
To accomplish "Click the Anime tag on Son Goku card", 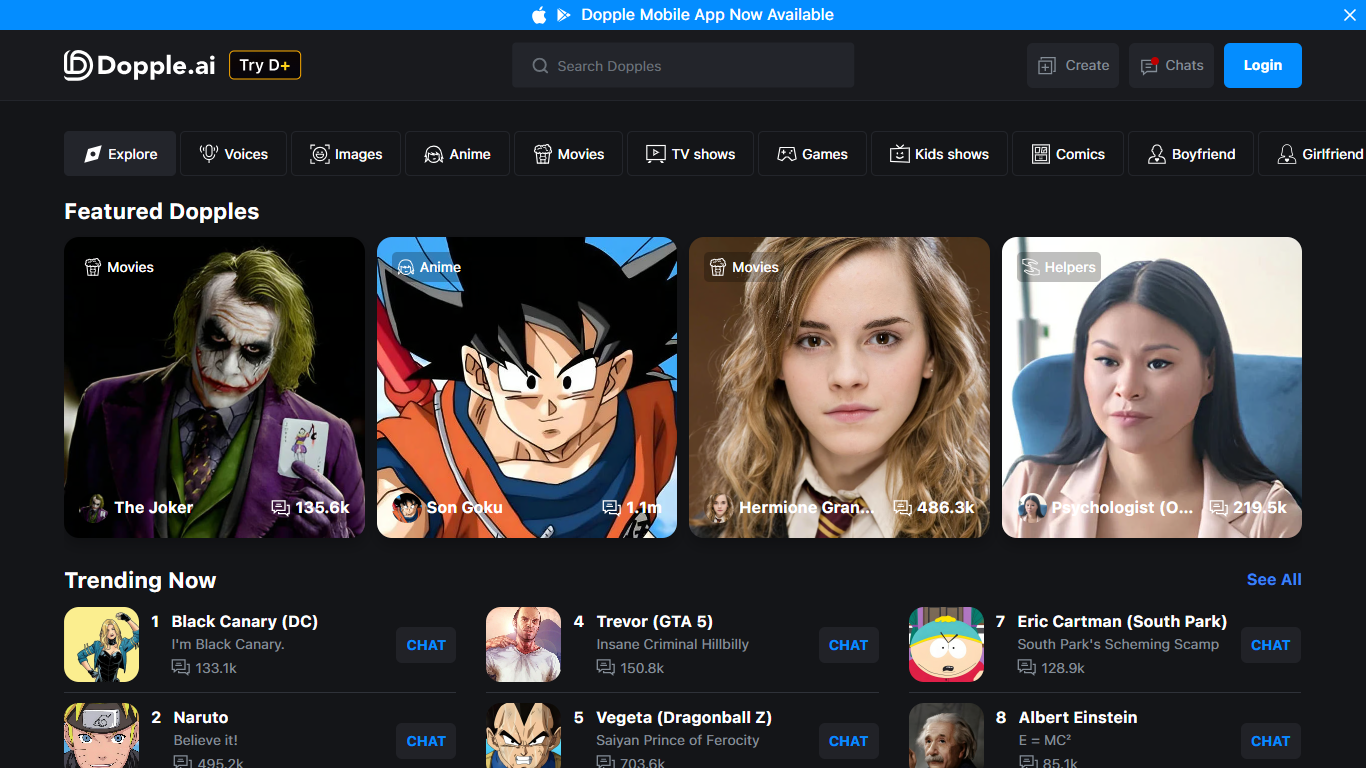I will [x=429, y=267].
